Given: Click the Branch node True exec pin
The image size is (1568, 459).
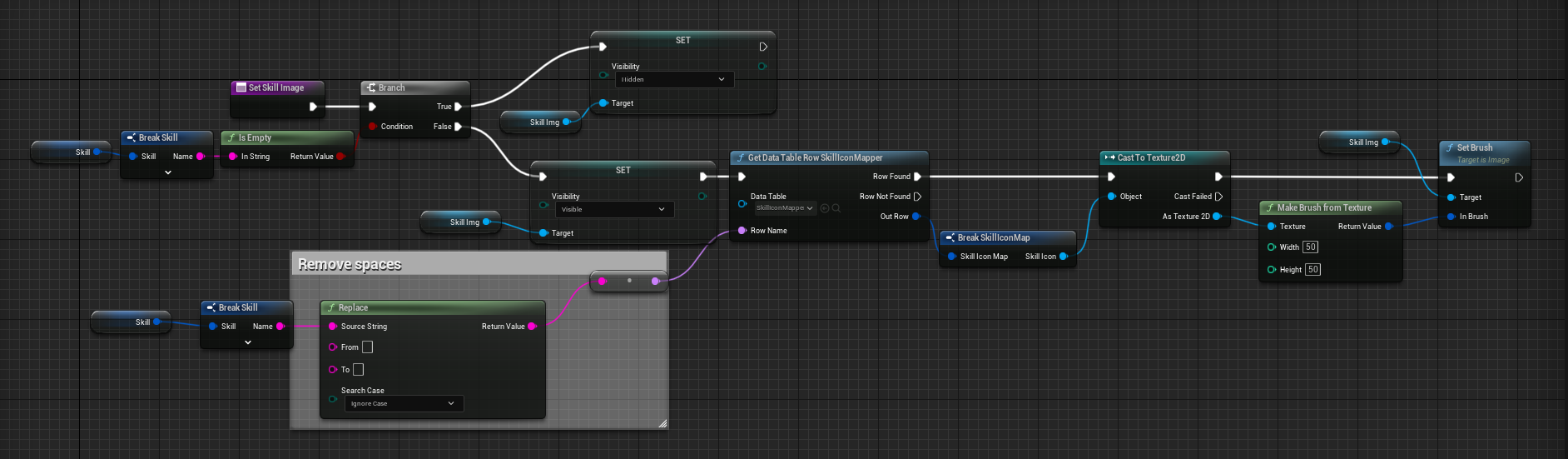Looking at the screenshot, I should tap(458, 107).
